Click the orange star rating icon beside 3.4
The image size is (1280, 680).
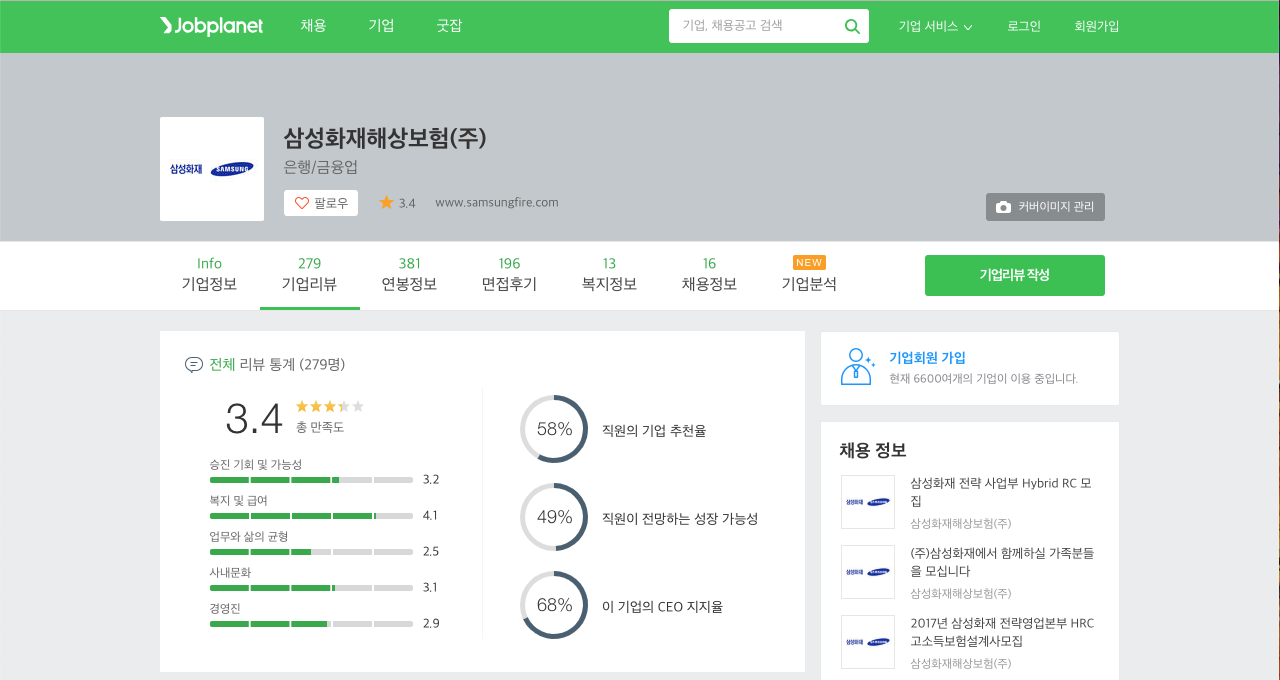click(x=386, y=202)
